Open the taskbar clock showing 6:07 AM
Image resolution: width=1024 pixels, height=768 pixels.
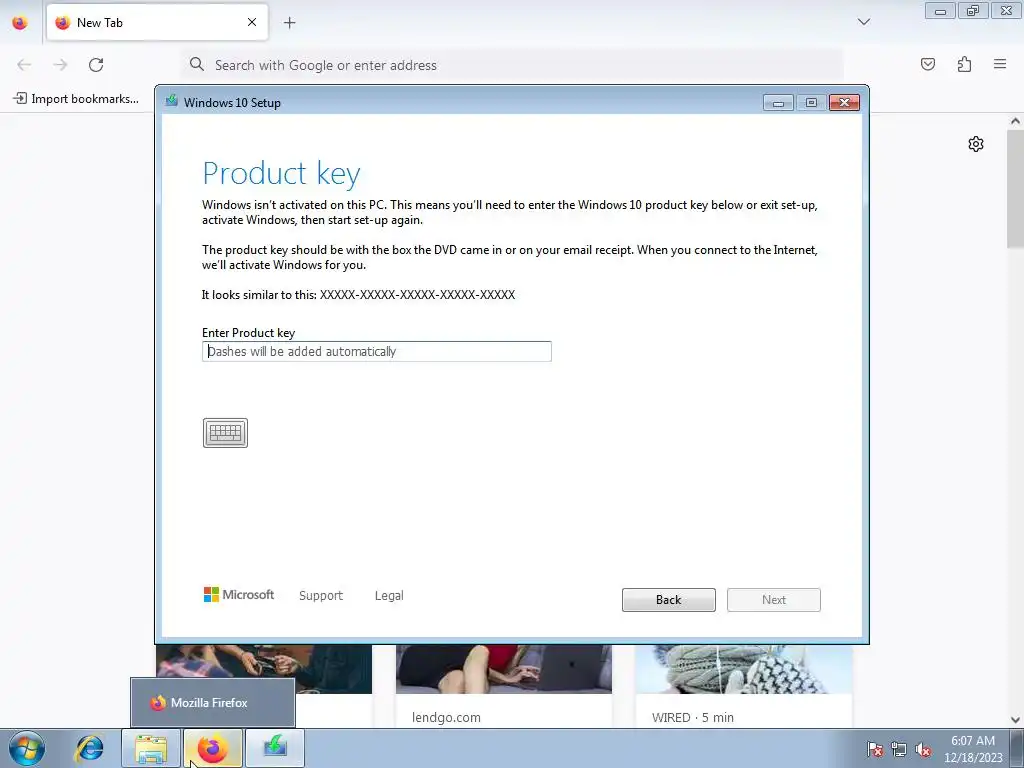[x=973, y=749]
